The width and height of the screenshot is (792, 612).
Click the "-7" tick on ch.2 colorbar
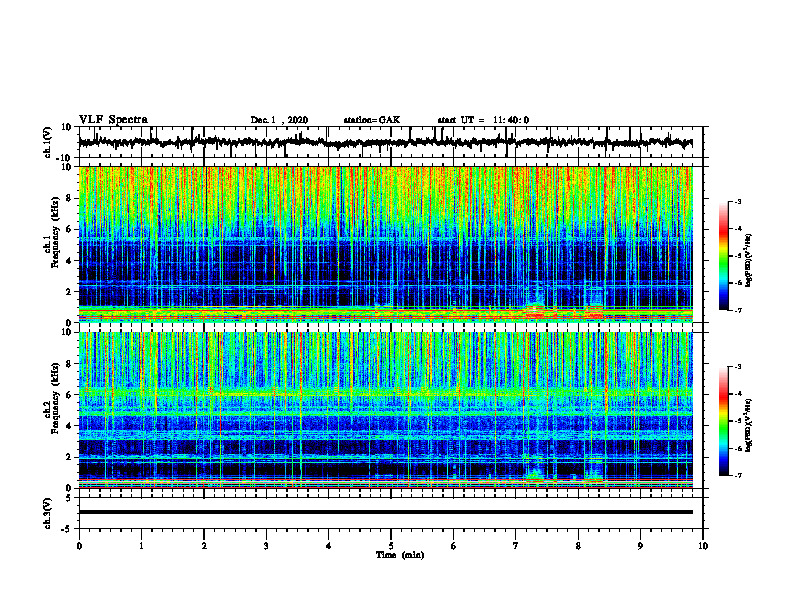[737, 475]
